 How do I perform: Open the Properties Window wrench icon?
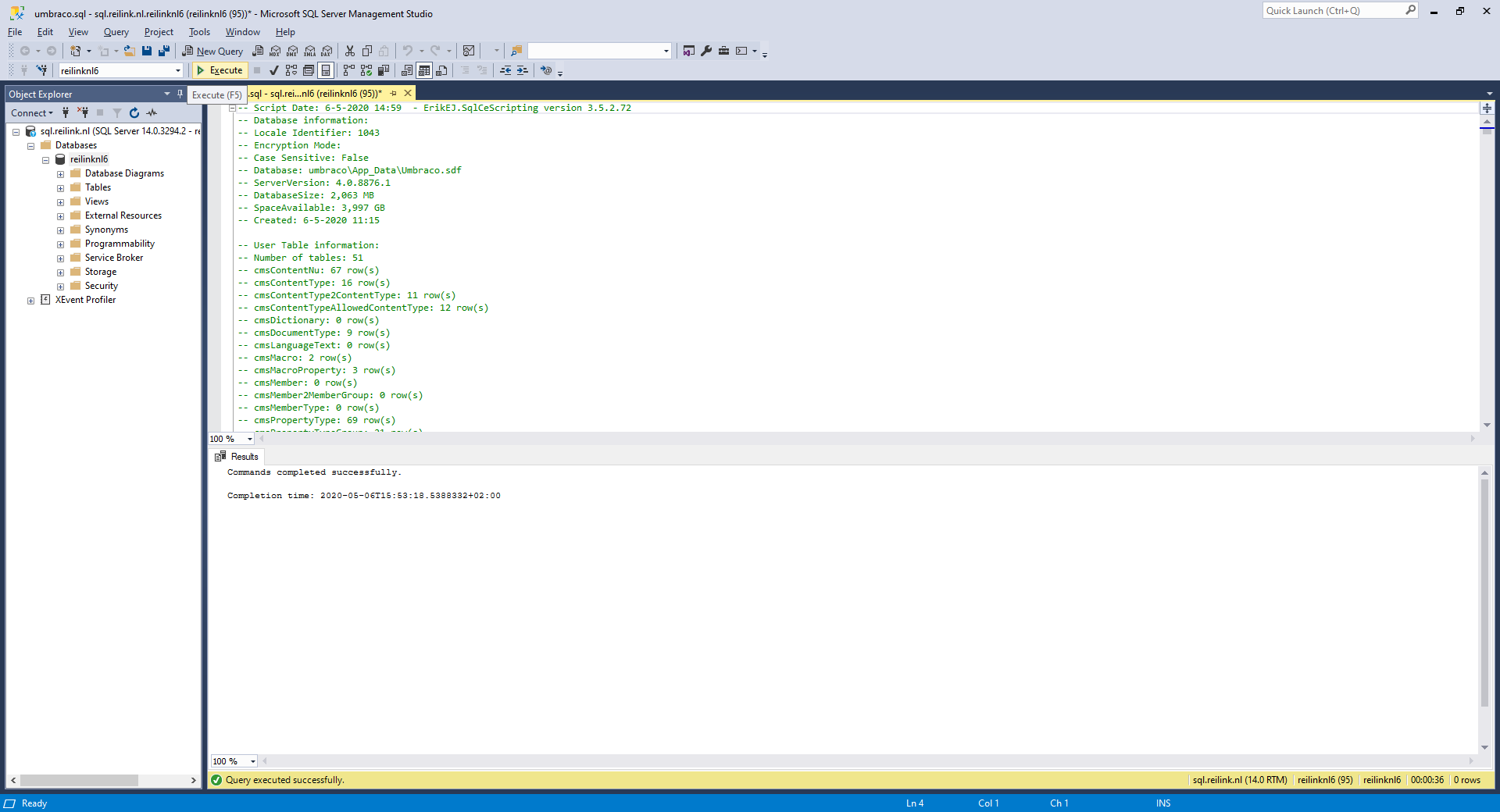point(706,51)
